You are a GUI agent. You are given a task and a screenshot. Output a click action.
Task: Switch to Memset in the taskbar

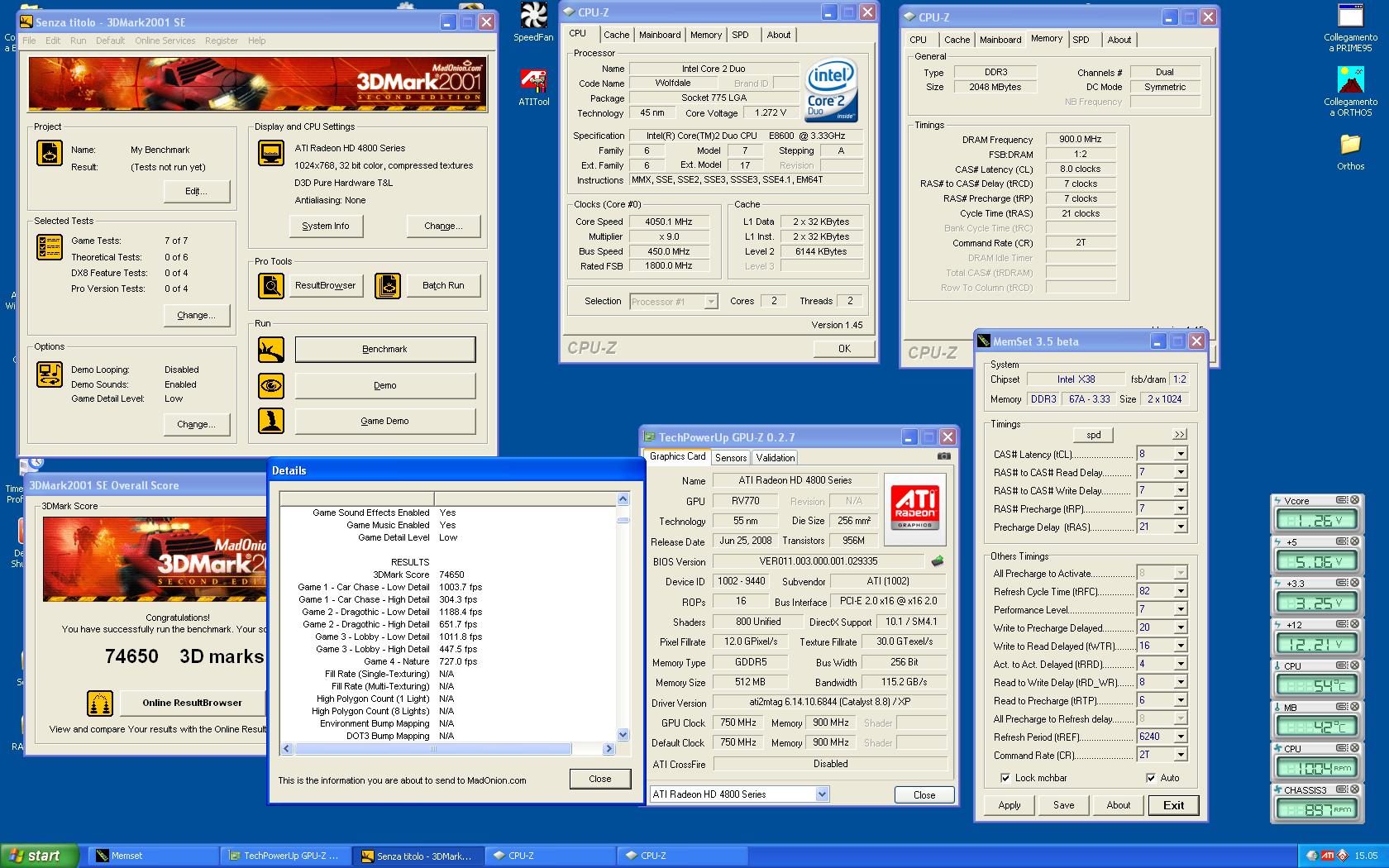click(155, 856)
